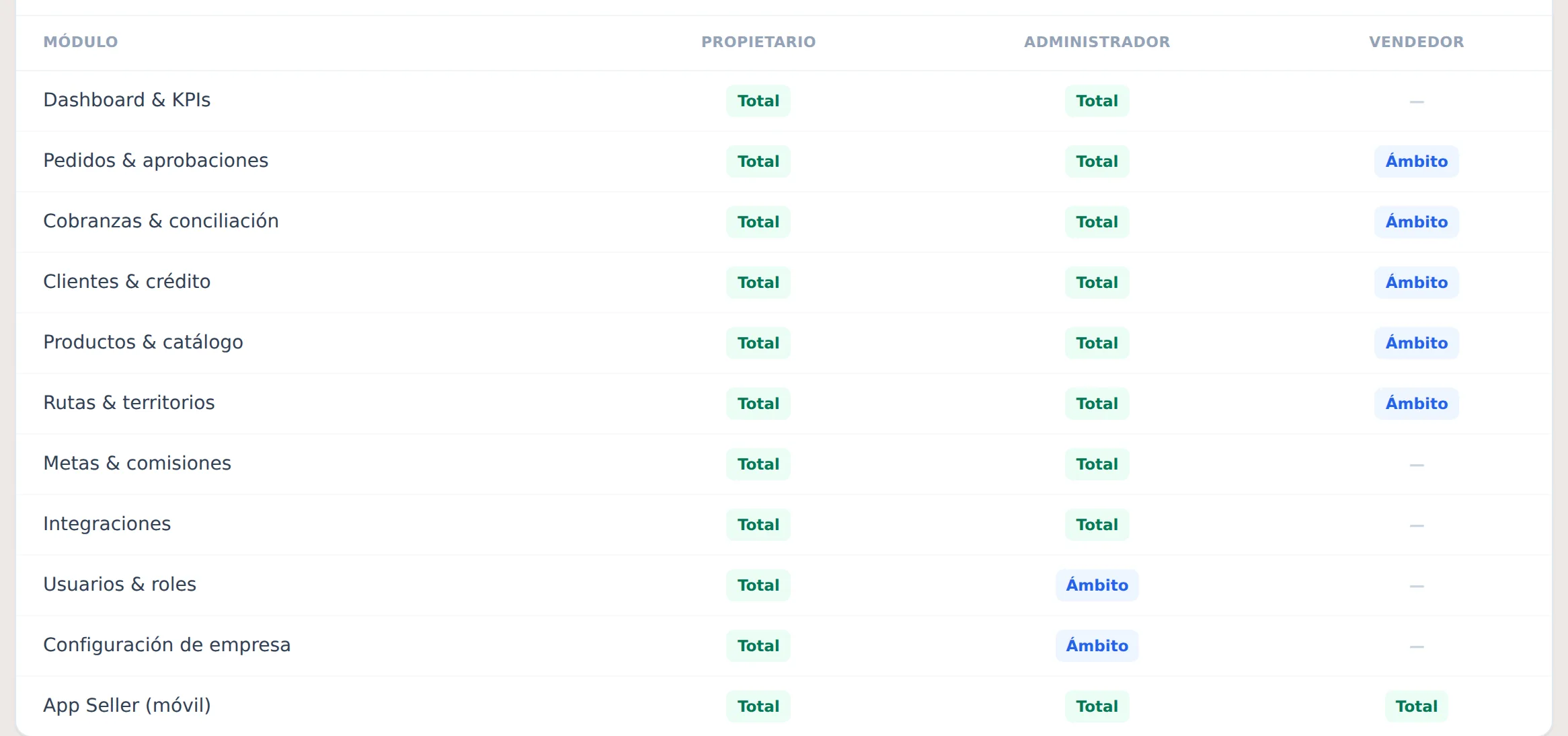The image size is (1568, 736).
Task: Click Propietario Total badge for Productos & catálogo
Action: tap(758, 343)
